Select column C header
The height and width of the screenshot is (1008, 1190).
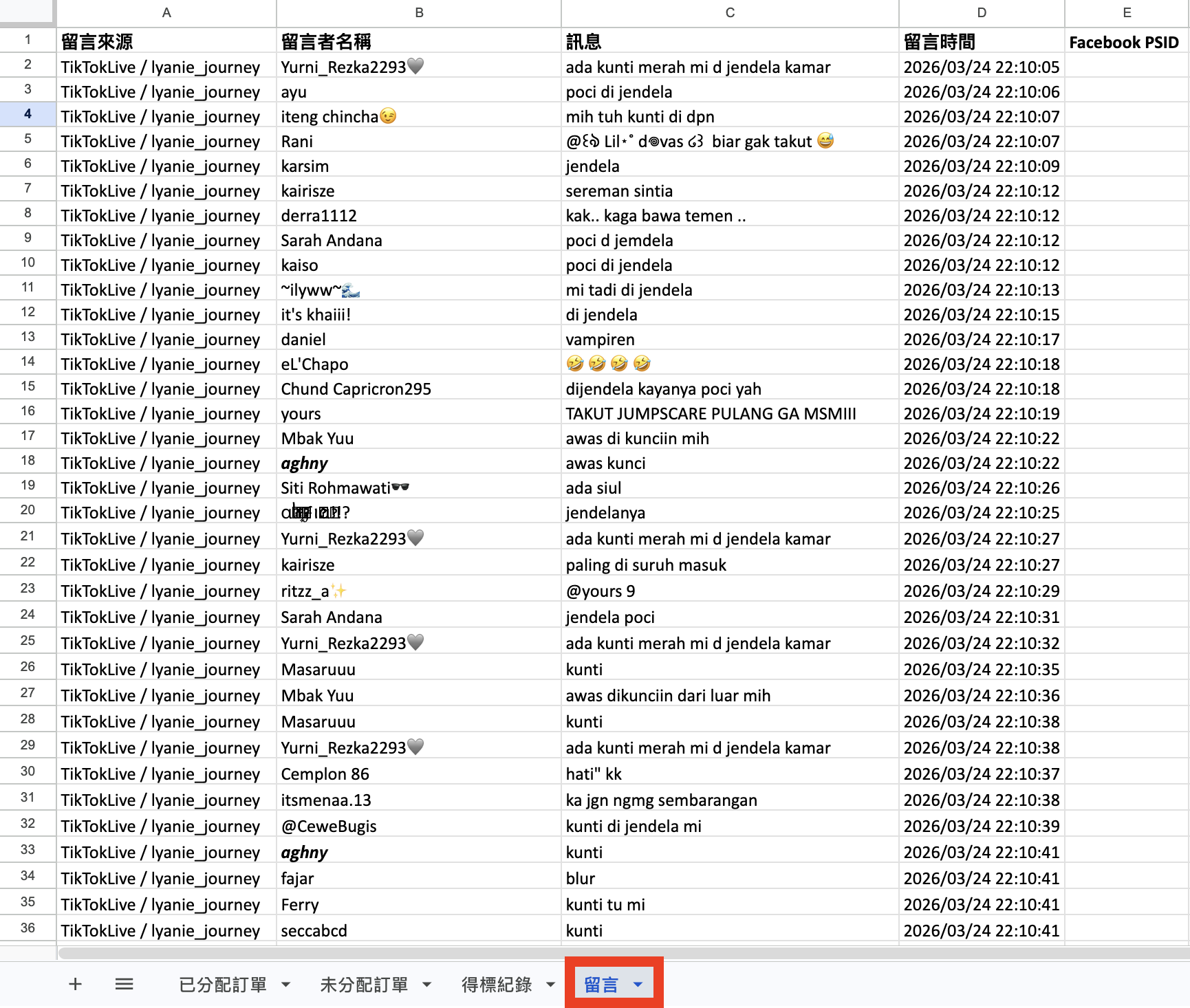(729, 12)
